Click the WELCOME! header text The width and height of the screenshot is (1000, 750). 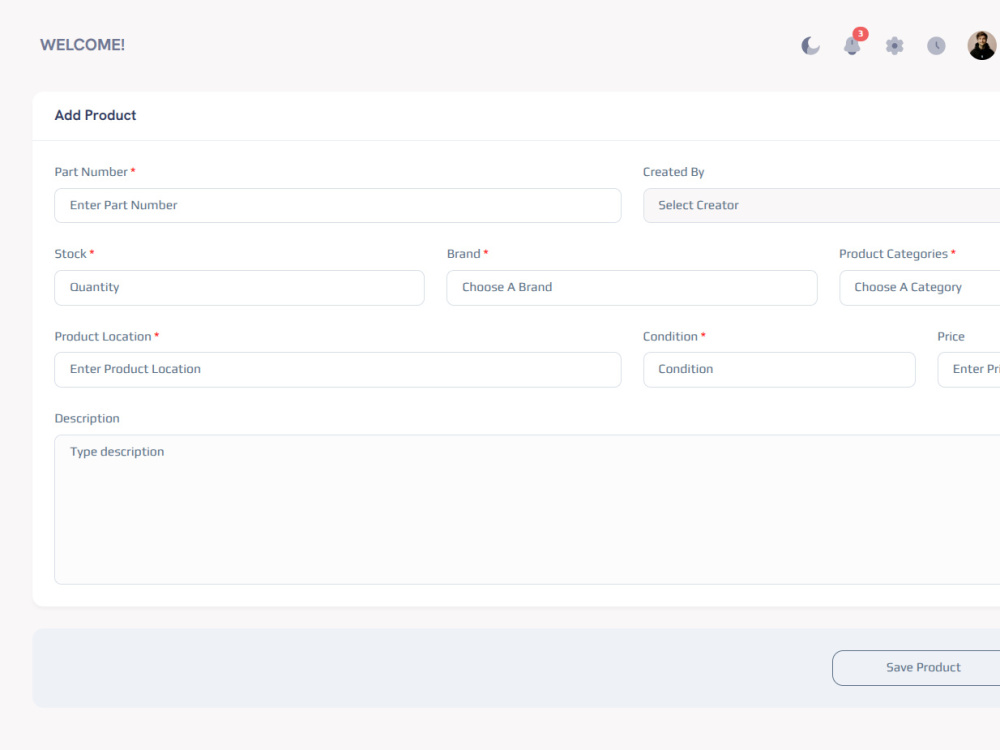83,45
